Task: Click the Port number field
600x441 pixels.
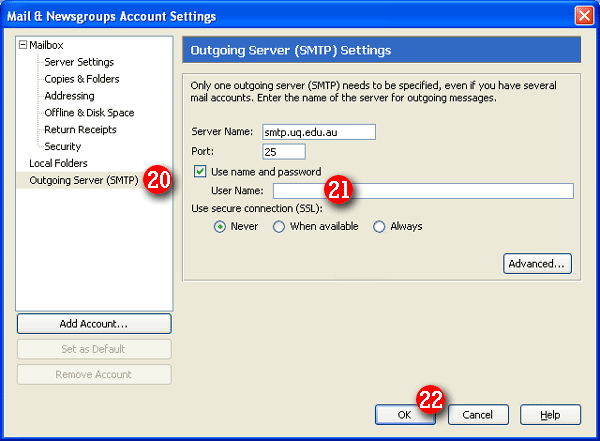Action: click(283, 152)
